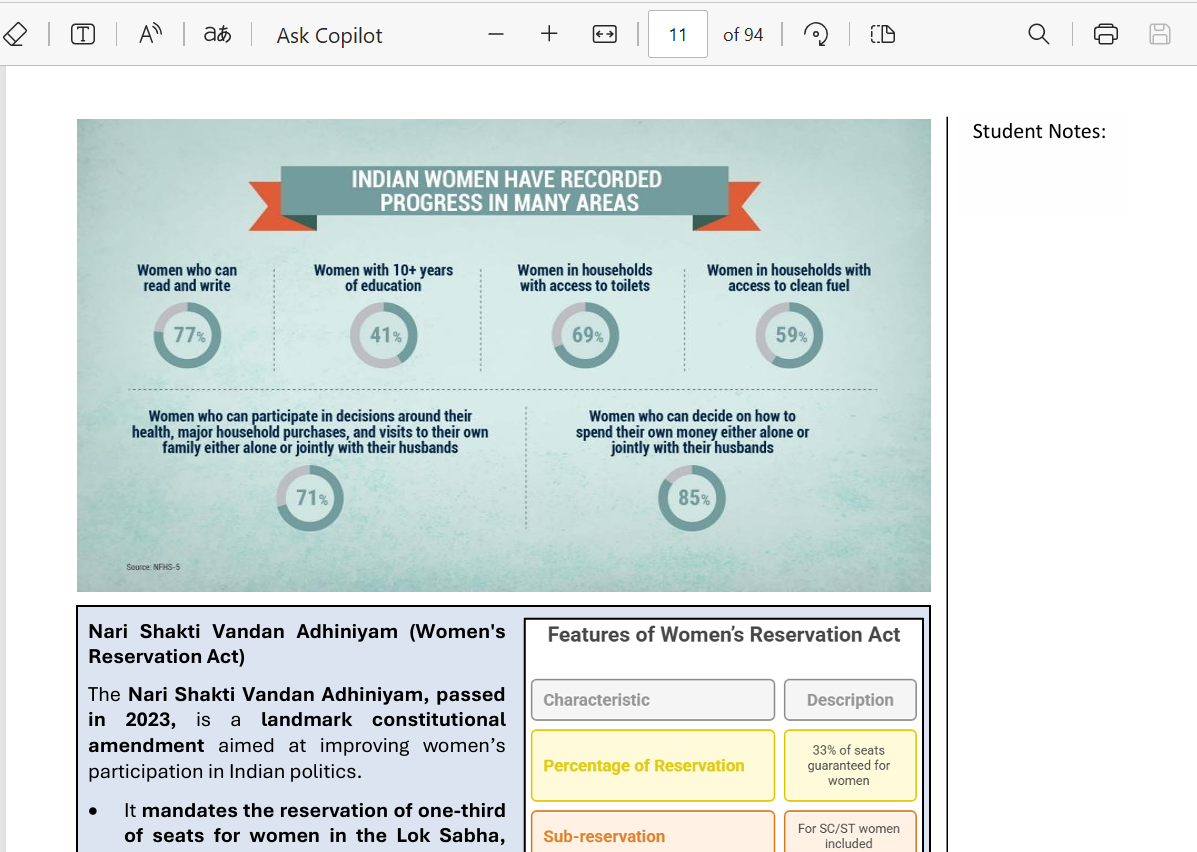Open the Page view options
Image resolution: width=1197 pixels, height=852 pixels.
tap(882, 35)
